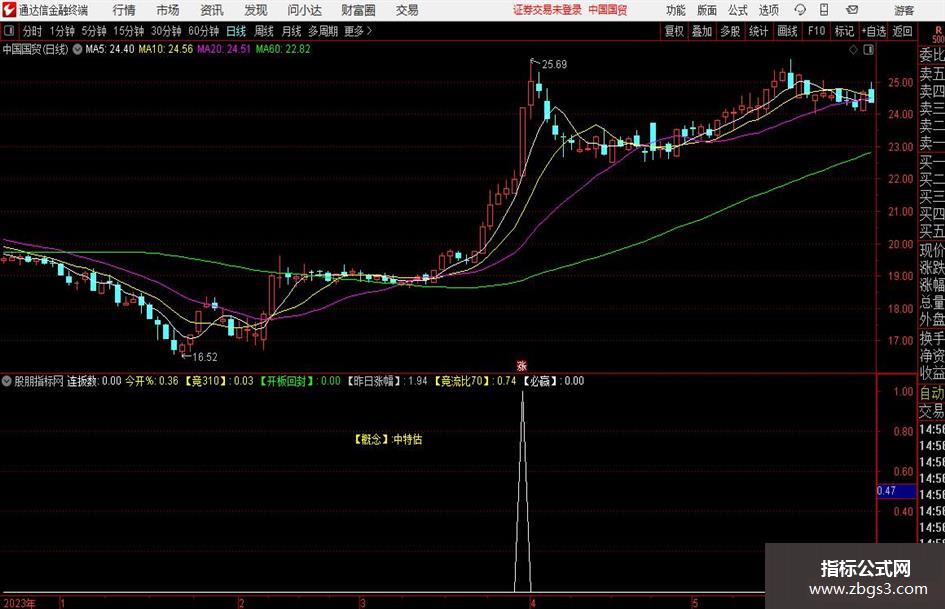Click the 【竞310】: 0.03 value

point(219,381)
